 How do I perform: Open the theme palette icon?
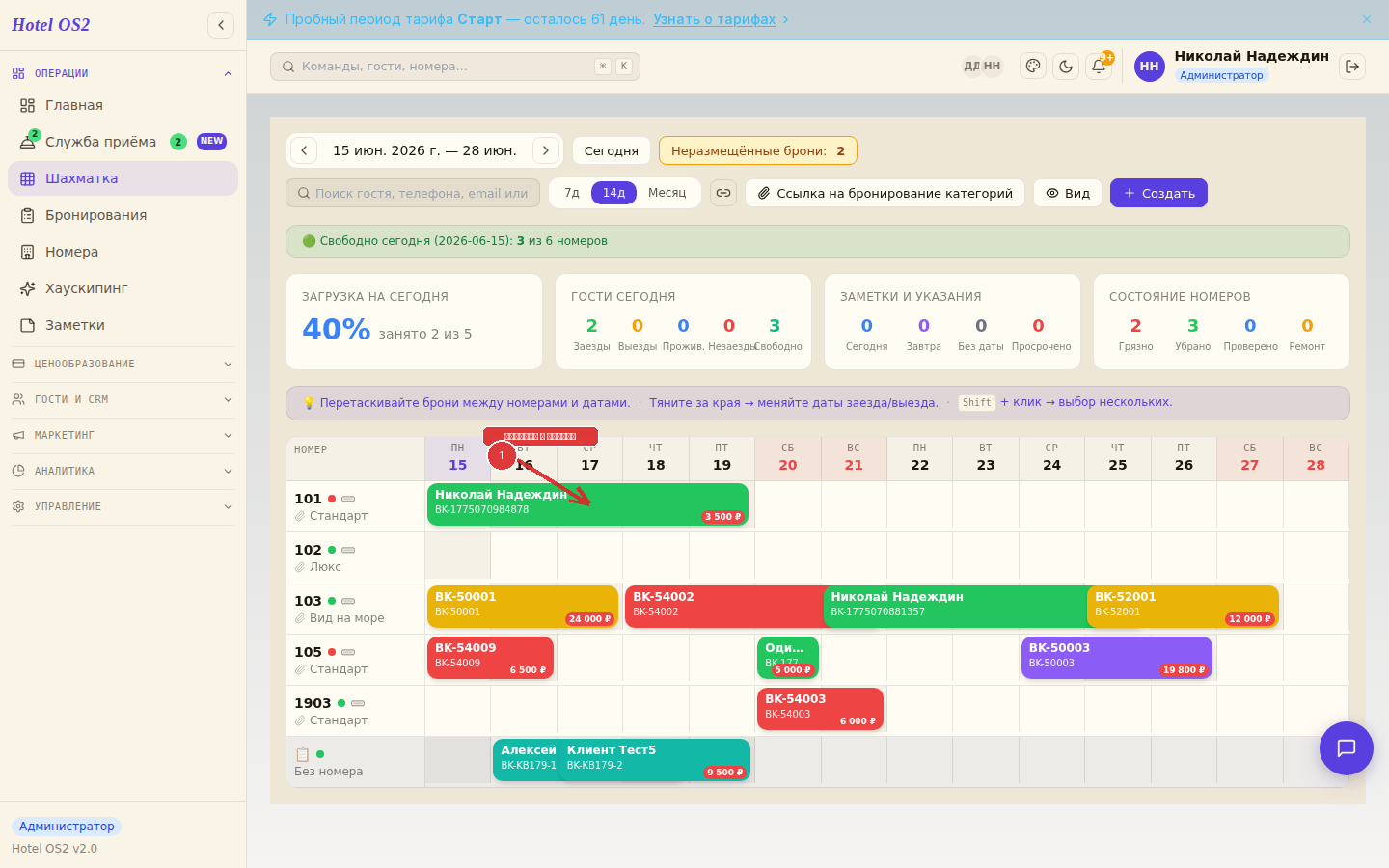(x=1033, y=67)
